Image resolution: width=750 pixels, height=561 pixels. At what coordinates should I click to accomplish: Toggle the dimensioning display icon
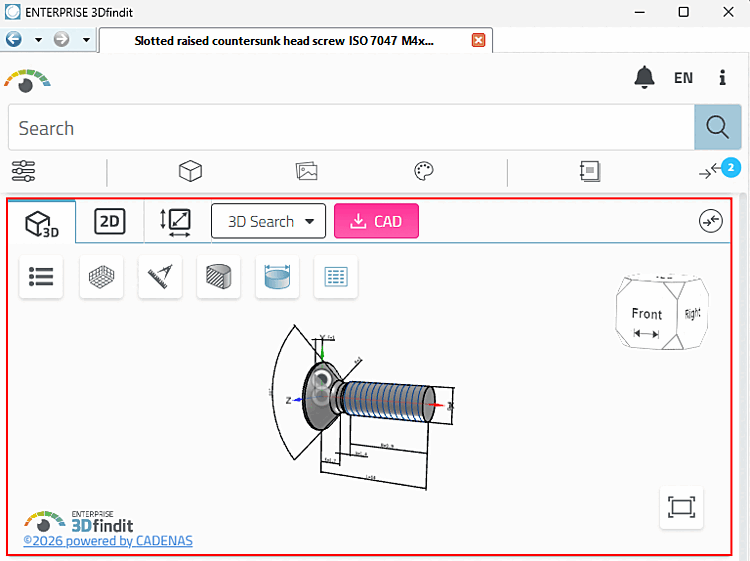tap(277, 277)
